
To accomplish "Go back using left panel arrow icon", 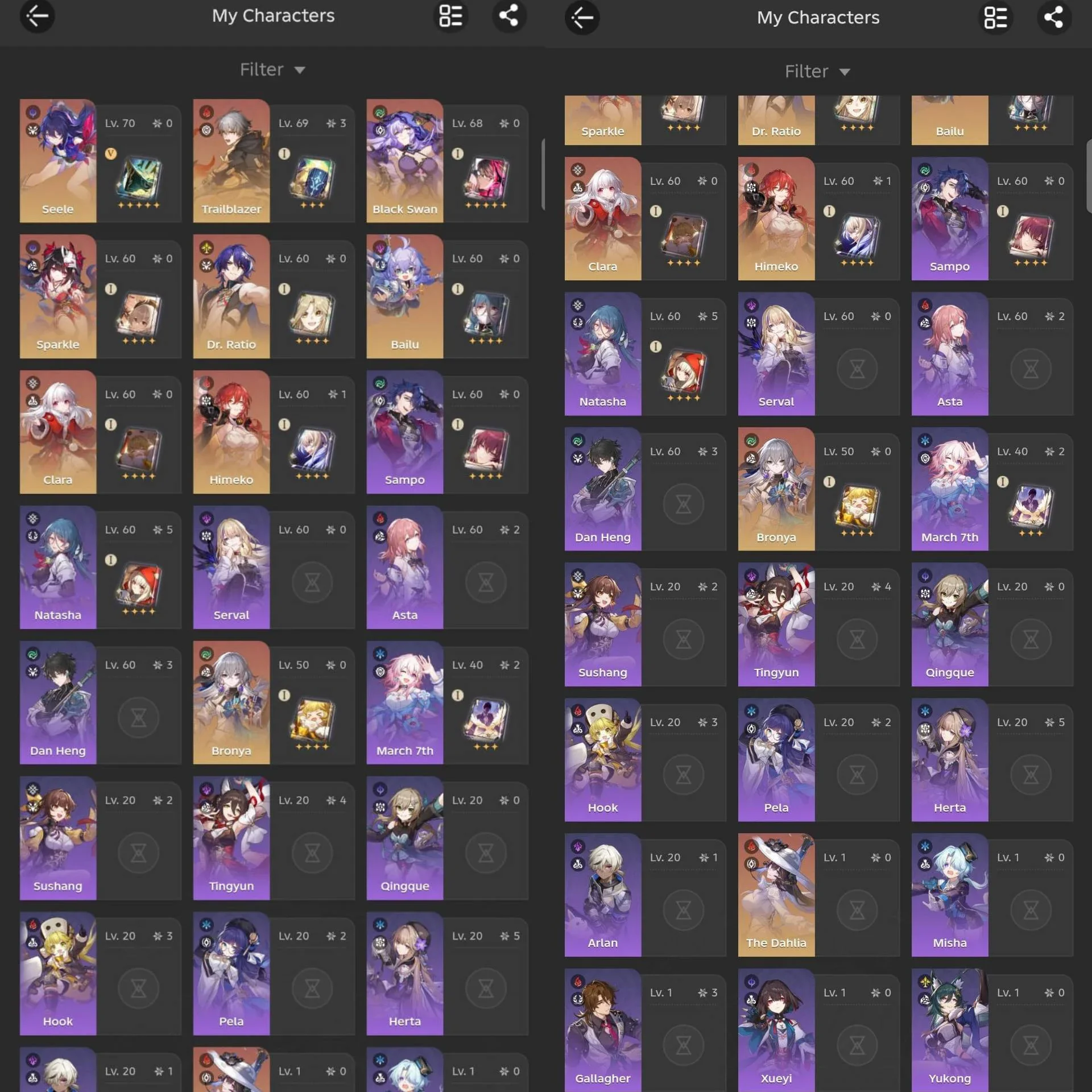I will [x=38, y=16].
